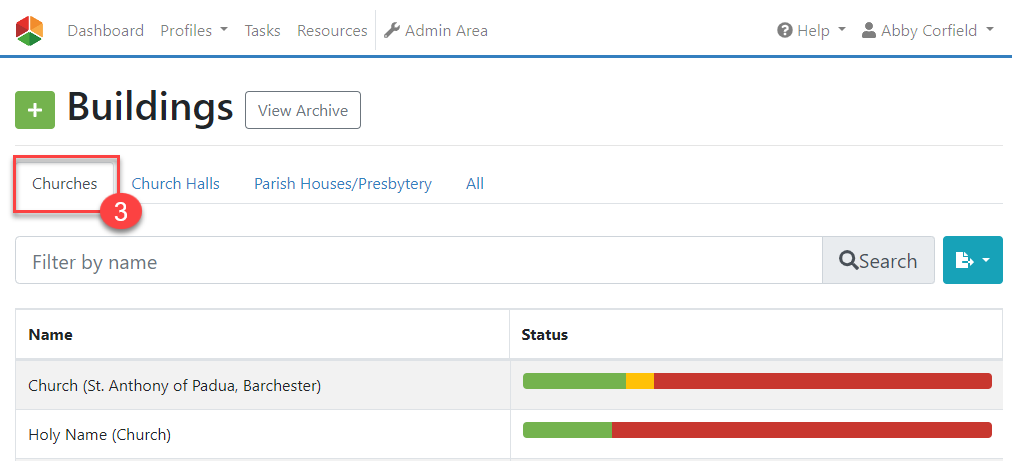Viewport: 1012px width, 461px height.
Task: Open the Tasks menu item
Action: 262,30
